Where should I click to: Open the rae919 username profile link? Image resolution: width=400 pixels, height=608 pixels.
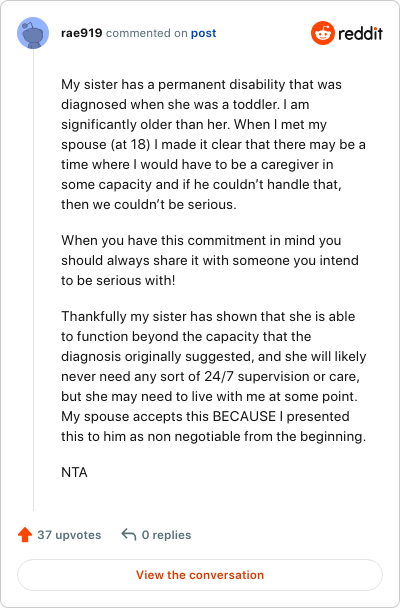[x=81, y=33]
